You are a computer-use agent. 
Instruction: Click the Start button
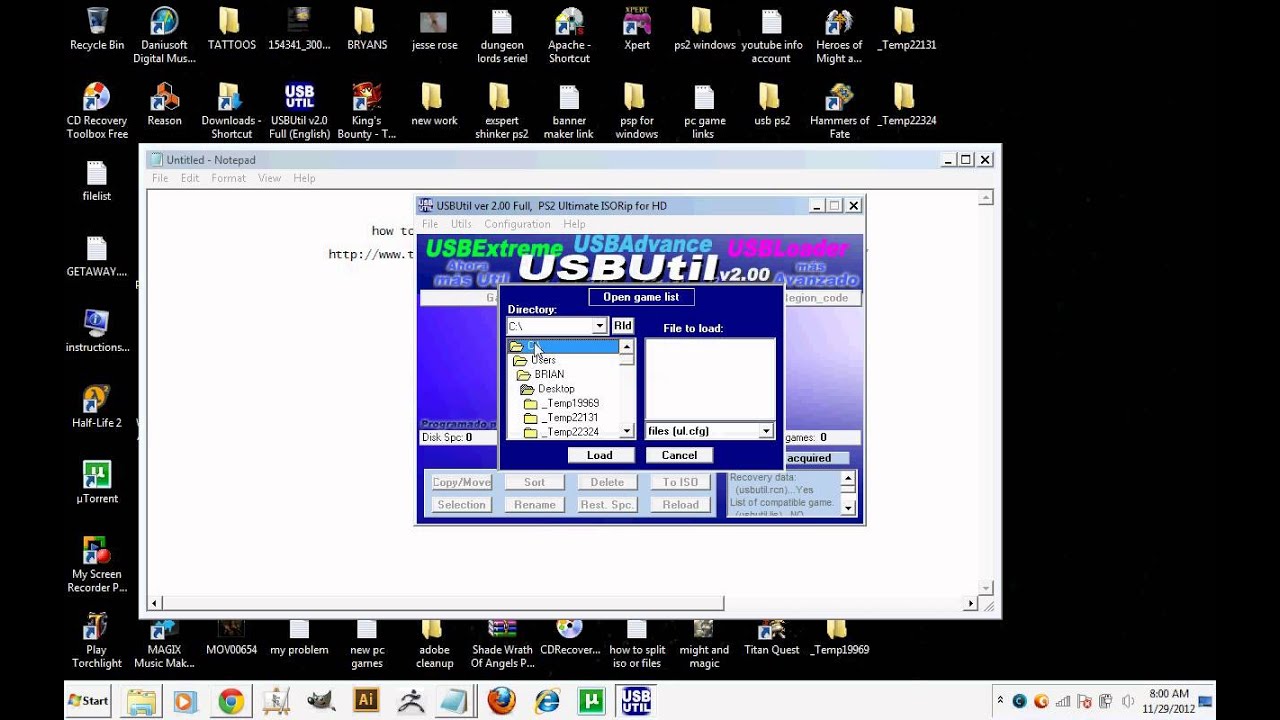pyautogui.click(x=88, y=701)
